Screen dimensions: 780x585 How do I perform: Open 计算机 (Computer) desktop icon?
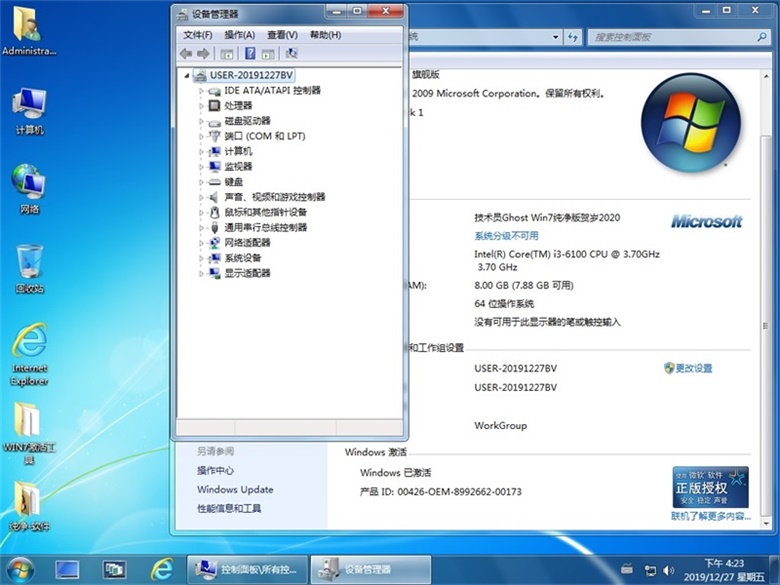(x=29, y=110)
